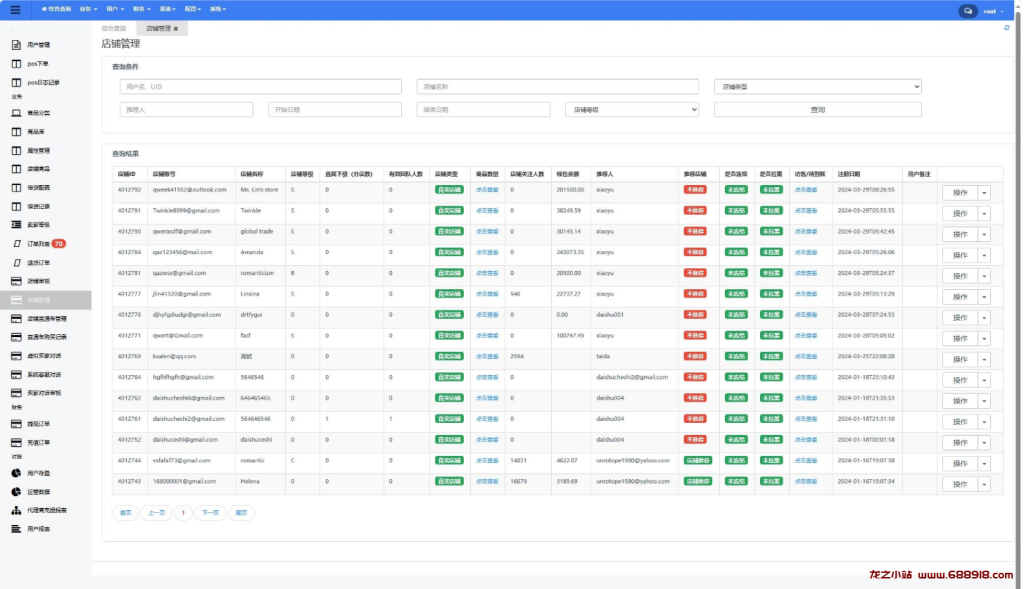Open 提现订单 via its card icon
The height and width of the screenshot is (589, 1024).
(16, 424)
